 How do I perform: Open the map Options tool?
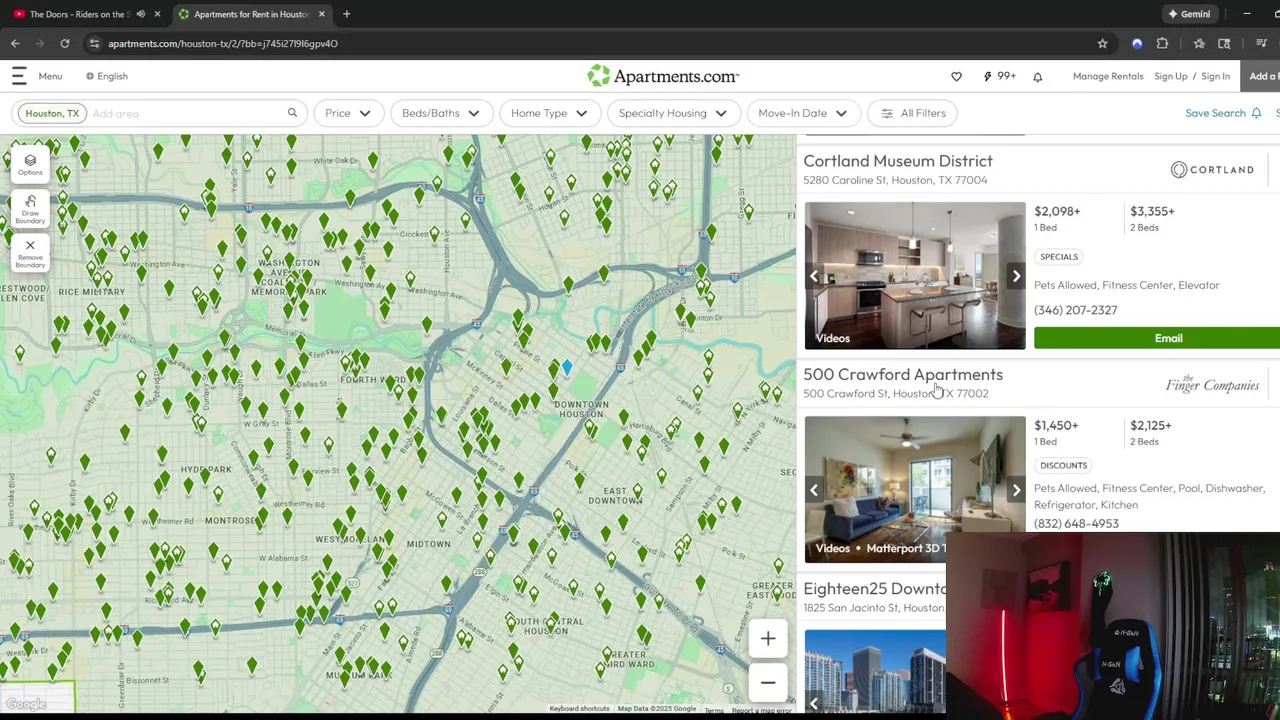click(x=30, y=164)
